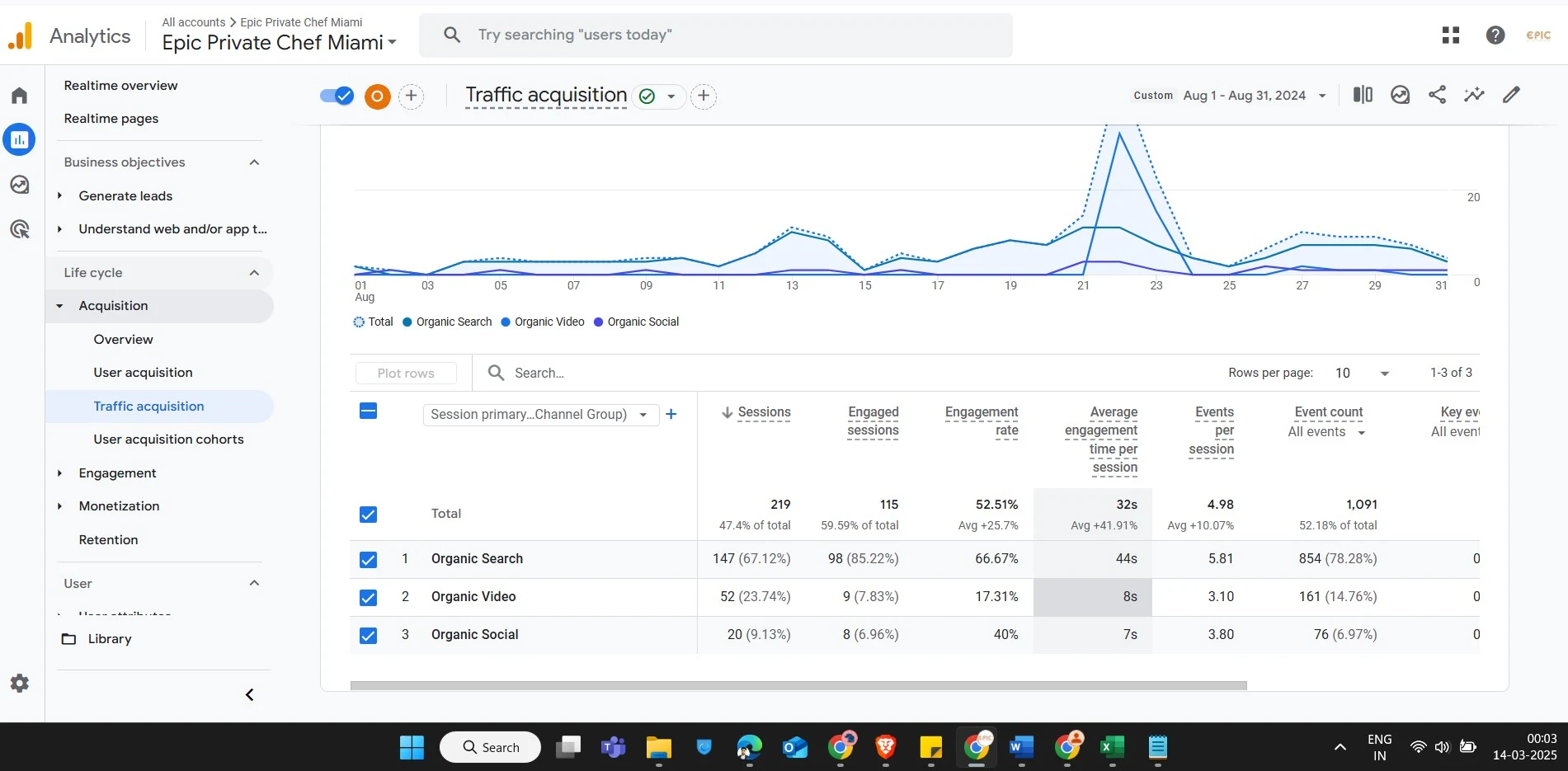Open the Insights icon in the toolbar
The width and height of the screenshot is (1568, 771).
[x=1474, y=95]
